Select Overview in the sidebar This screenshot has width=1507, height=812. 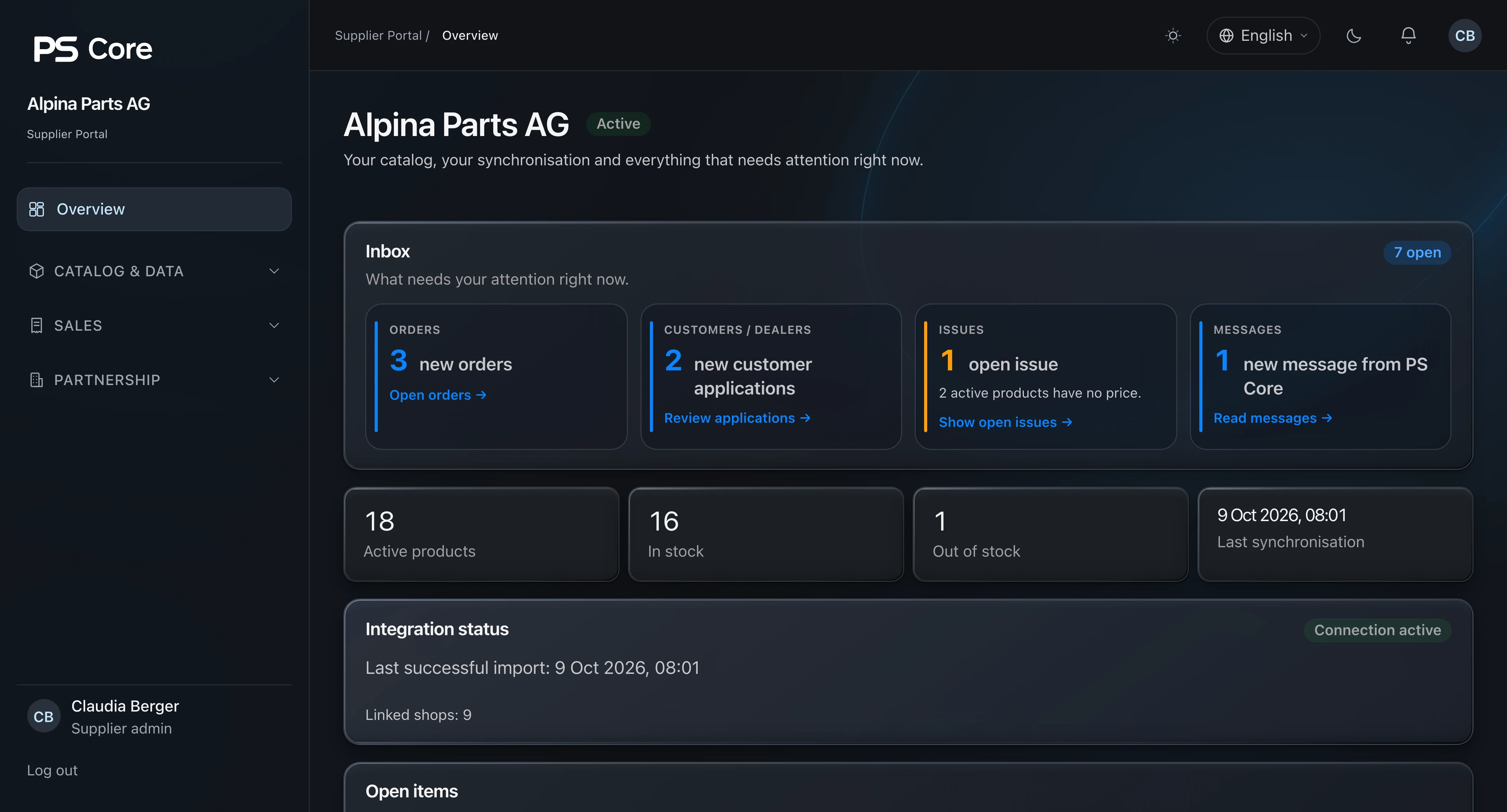pyautogui.click(x=154, y=209)
